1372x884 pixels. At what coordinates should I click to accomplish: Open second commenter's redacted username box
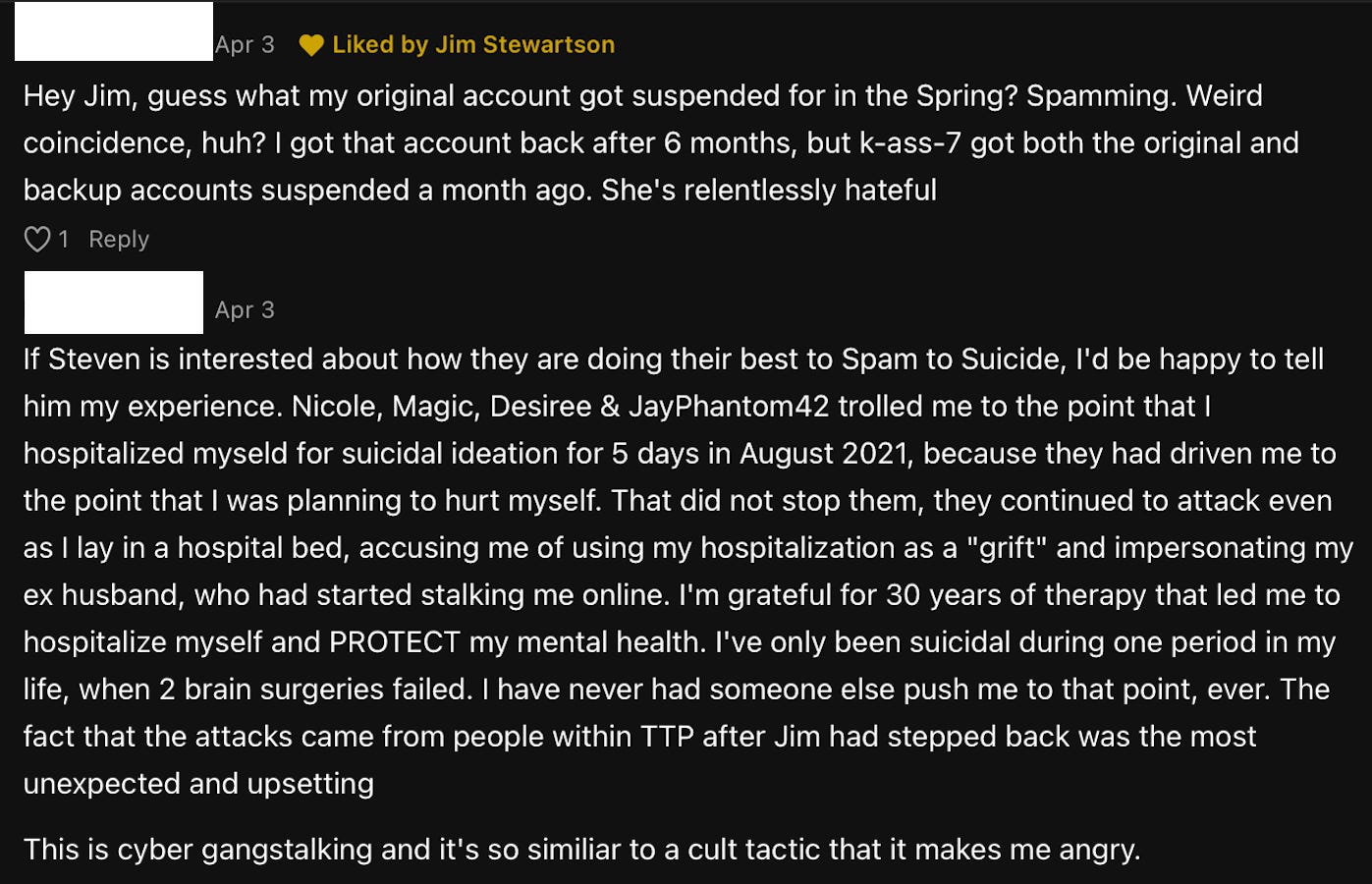(114, 303)
